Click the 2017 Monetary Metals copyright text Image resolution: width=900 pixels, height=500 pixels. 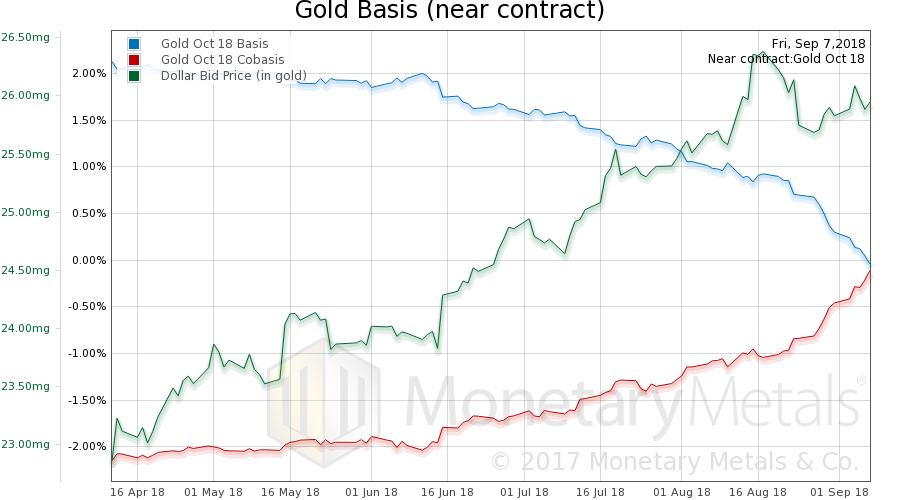674,462
